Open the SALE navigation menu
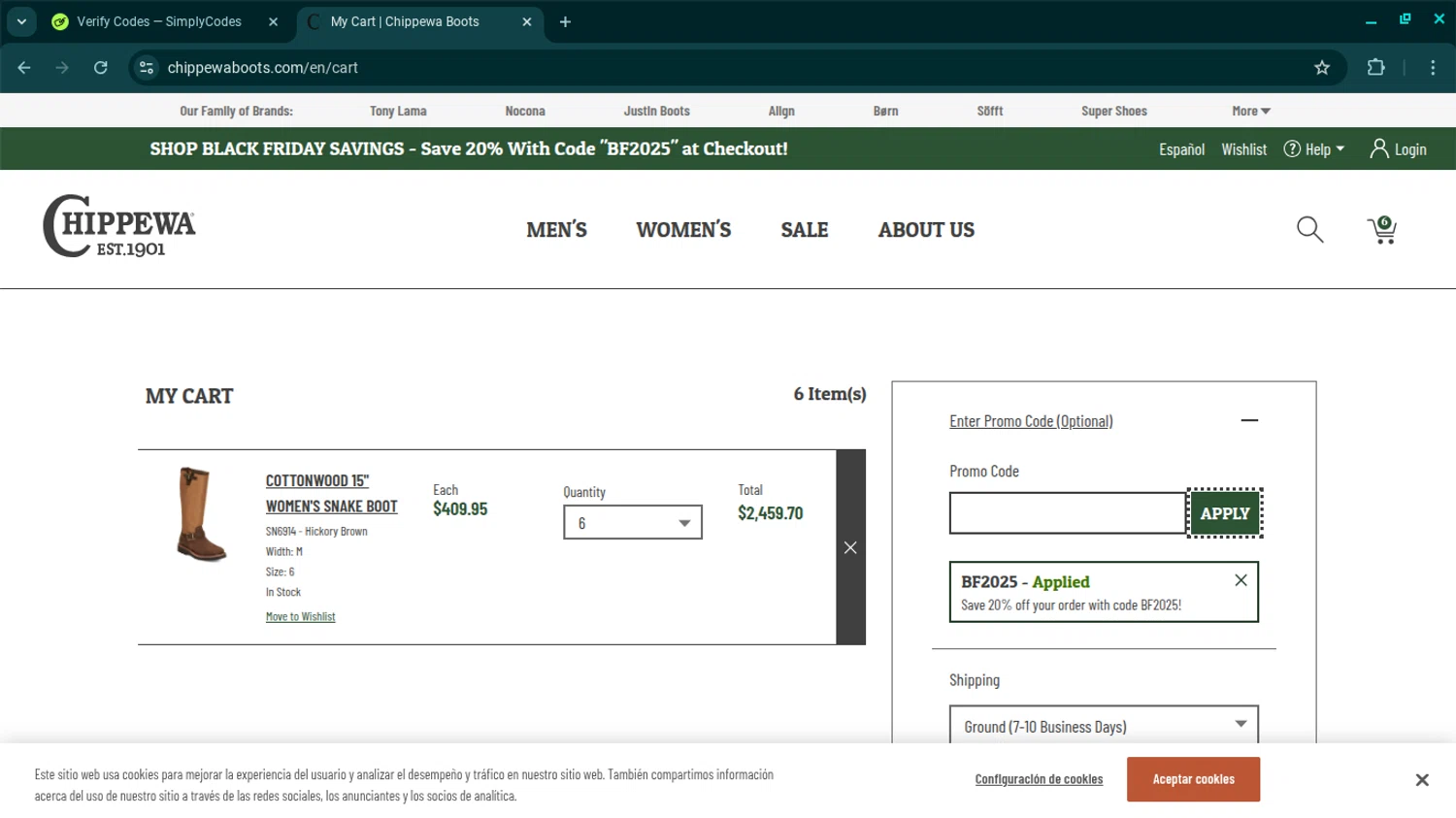Image resolution: width=1456 pixels, height=818 pixels. [805, 230]
